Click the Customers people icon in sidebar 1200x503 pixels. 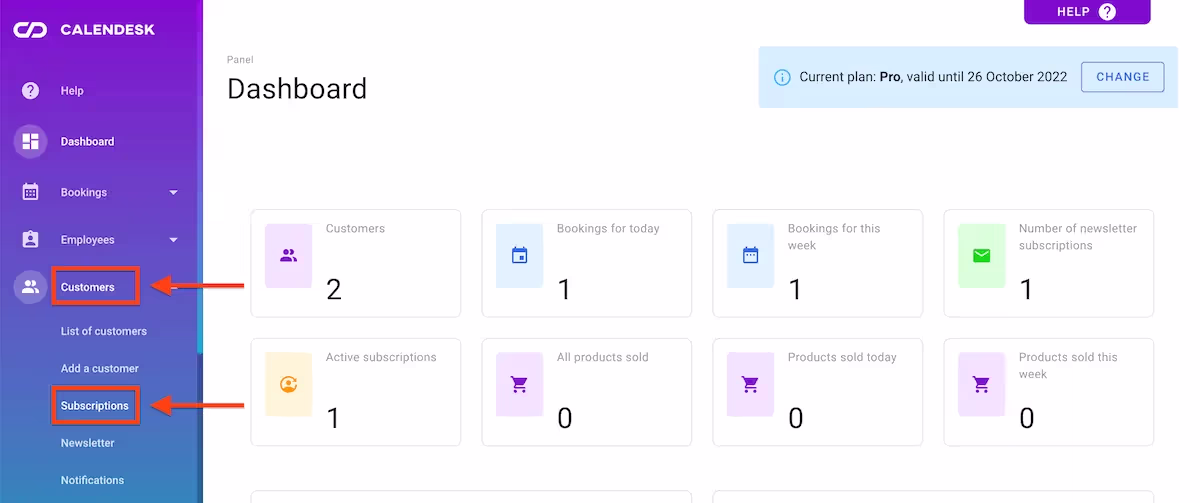click(30, 287)
